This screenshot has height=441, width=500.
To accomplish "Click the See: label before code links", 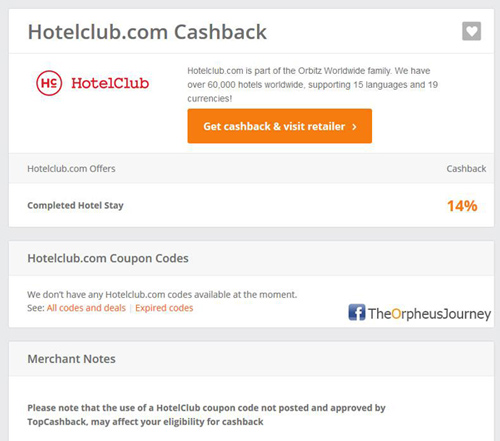I will point(36,308).
